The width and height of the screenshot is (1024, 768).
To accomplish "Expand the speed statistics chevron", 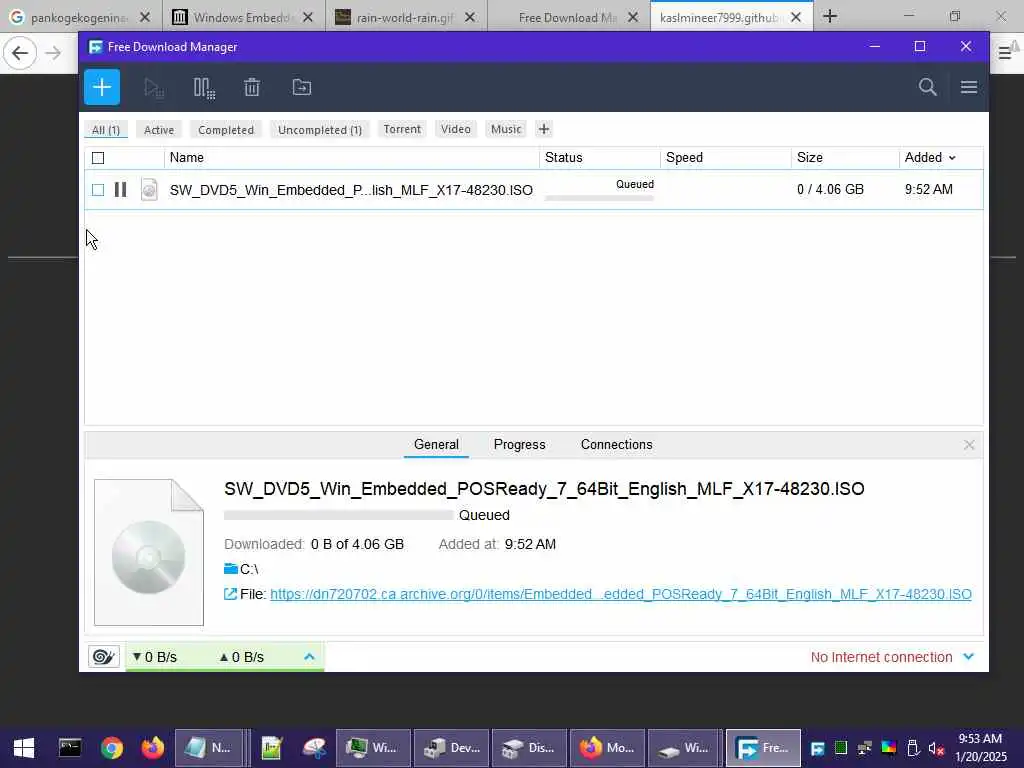I will coord(310,657).
